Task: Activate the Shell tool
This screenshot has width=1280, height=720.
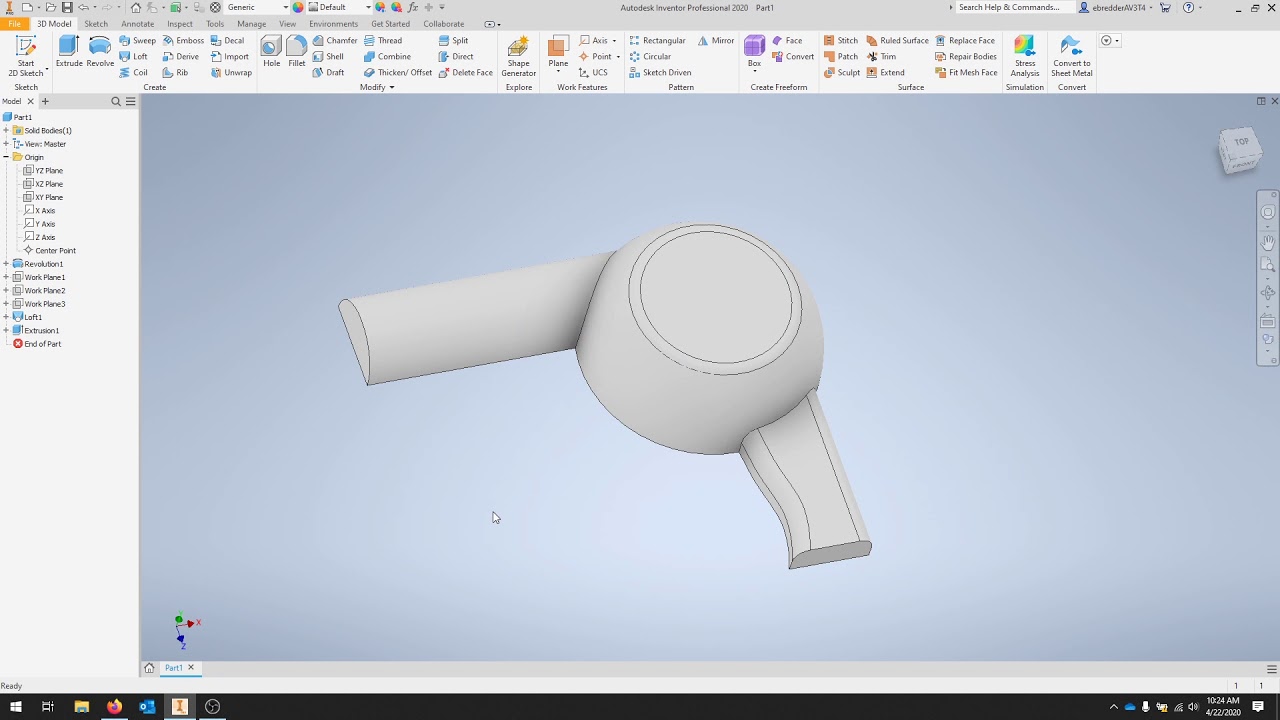Action: (x=328, y=57)
